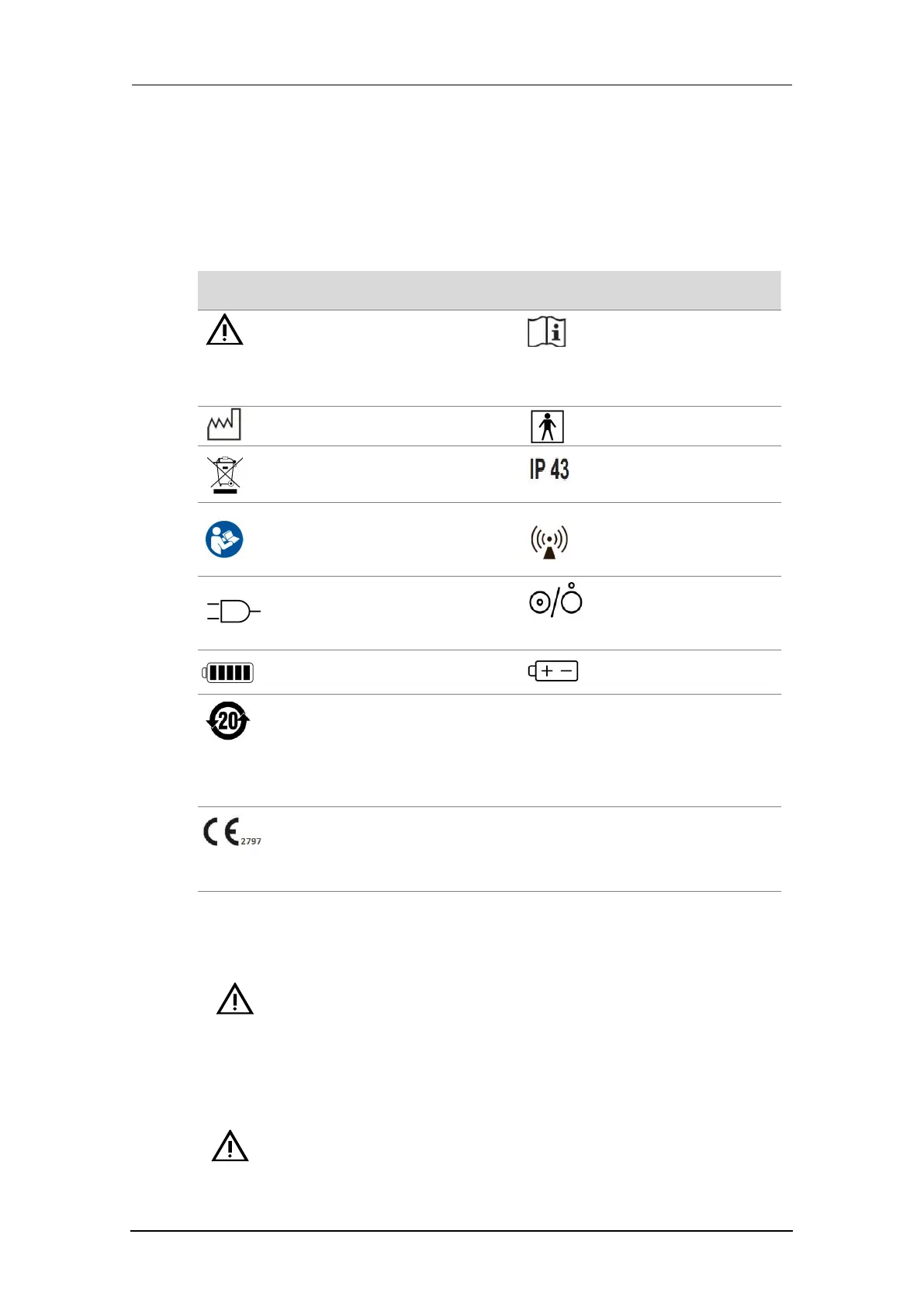Screen dimensions: 924x1307
Task: Click the gray table header bar
Action: point(489,290)
